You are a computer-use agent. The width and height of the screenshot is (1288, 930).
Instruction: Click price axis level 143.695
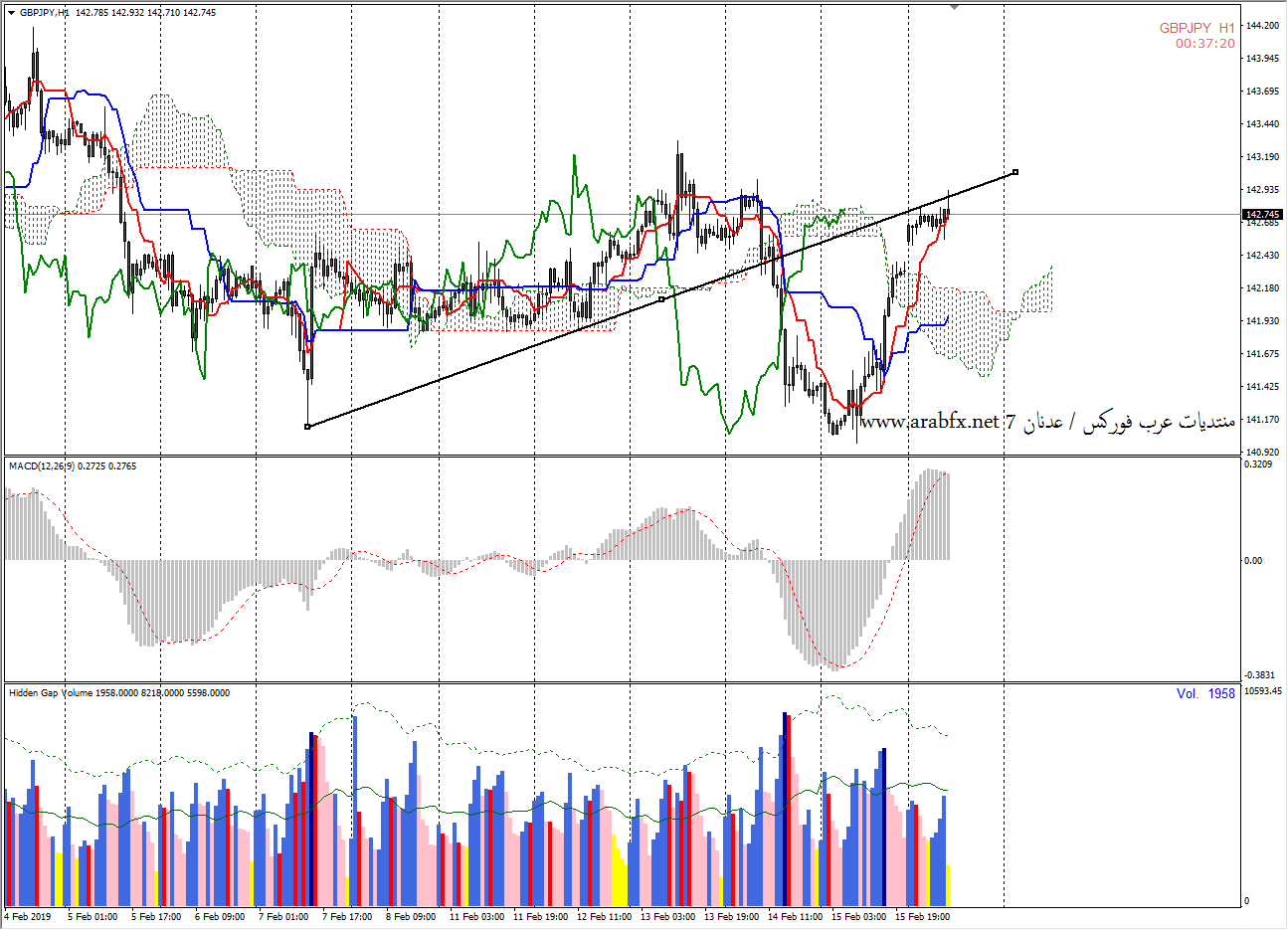click(x=1263, y=92)
